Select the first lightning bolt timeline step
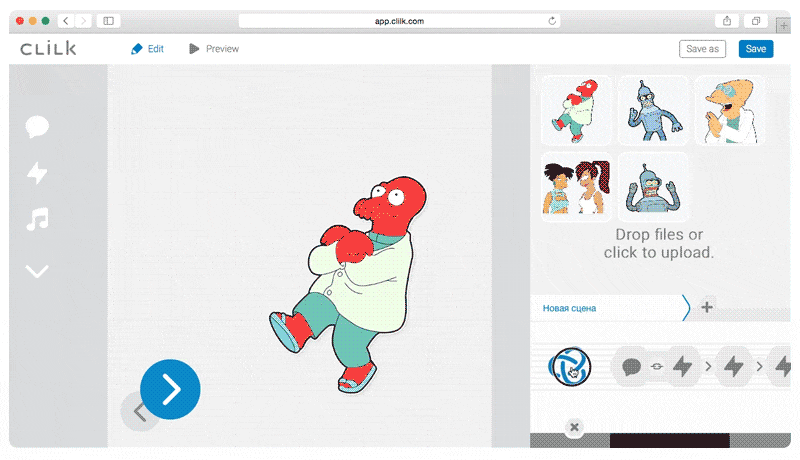Screen dimensions: 800x460 coord(683,366)
